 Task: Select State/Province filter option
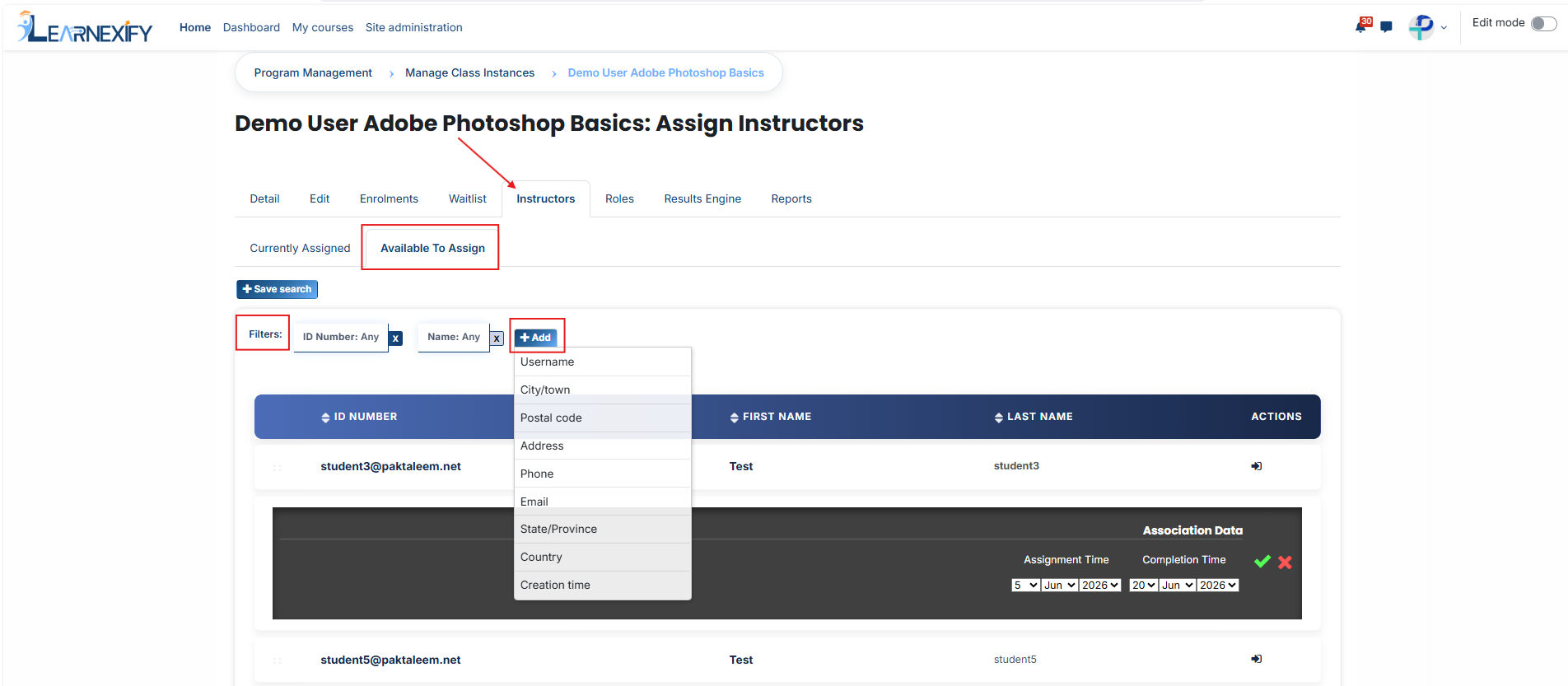pyautogui.click(x=603, y=530)
